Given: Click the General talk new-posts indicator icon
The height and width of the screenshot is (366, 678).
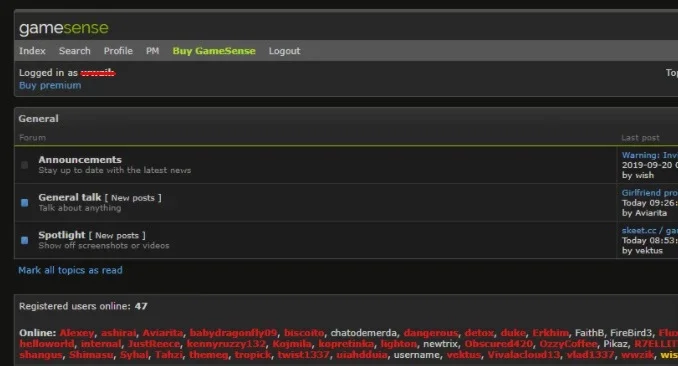Looking at the screenshot, I should click(25, 202).
